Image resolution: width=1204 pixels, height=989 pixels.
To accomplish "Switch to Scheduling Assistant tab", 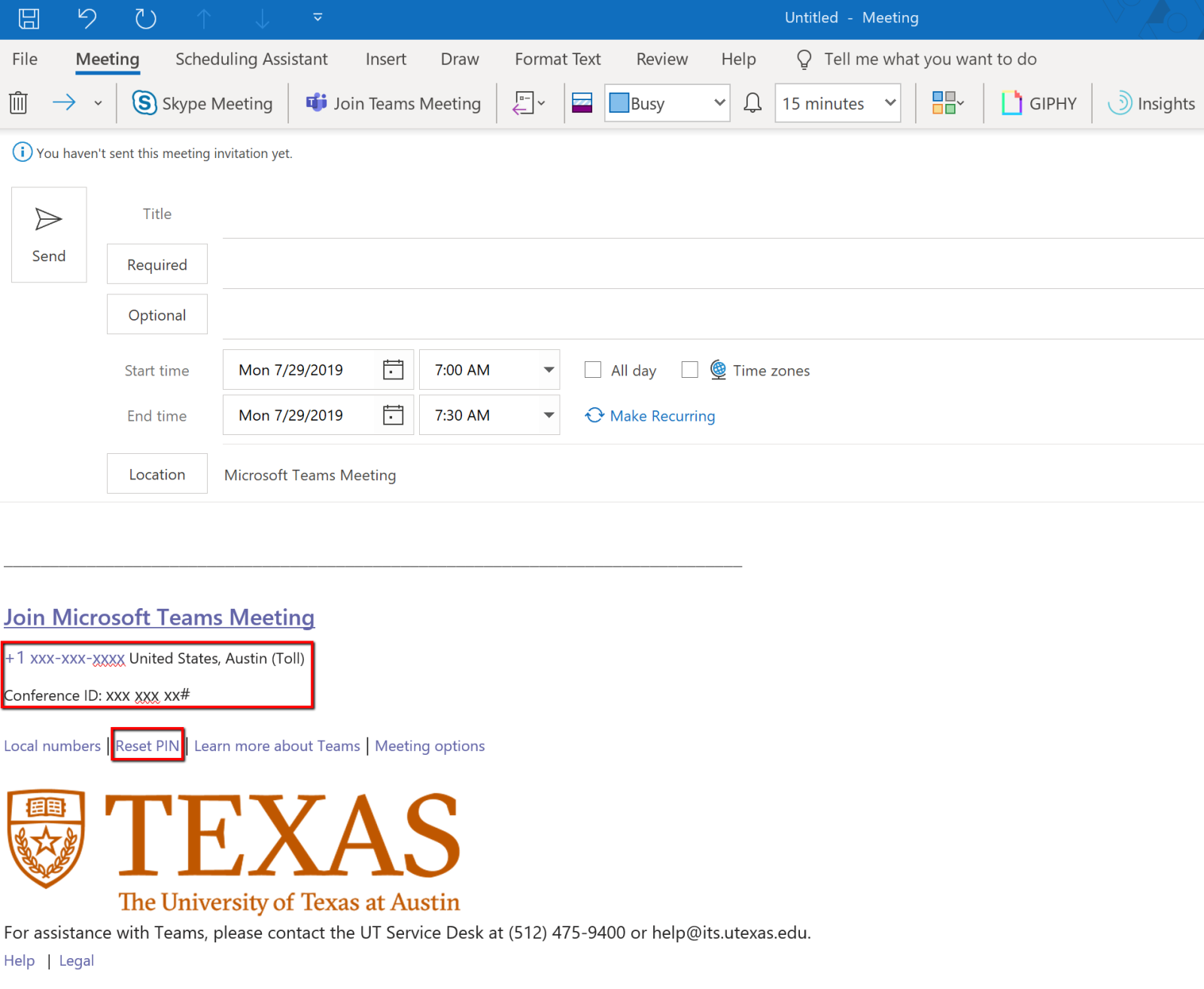I will [x=251, y=59].
